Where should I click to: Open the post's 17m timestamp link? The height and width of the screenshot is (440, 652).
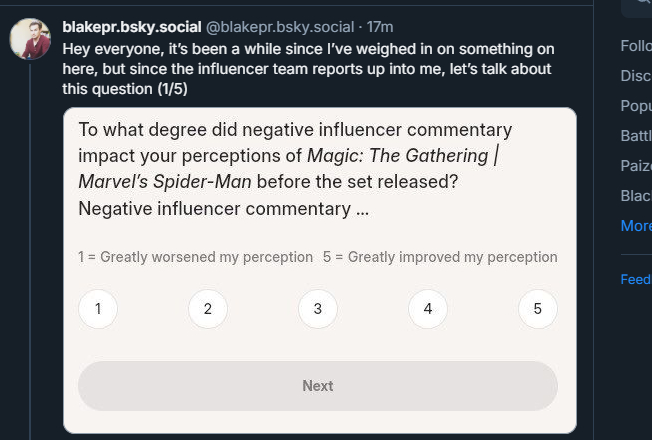click(x=380, y=27)
